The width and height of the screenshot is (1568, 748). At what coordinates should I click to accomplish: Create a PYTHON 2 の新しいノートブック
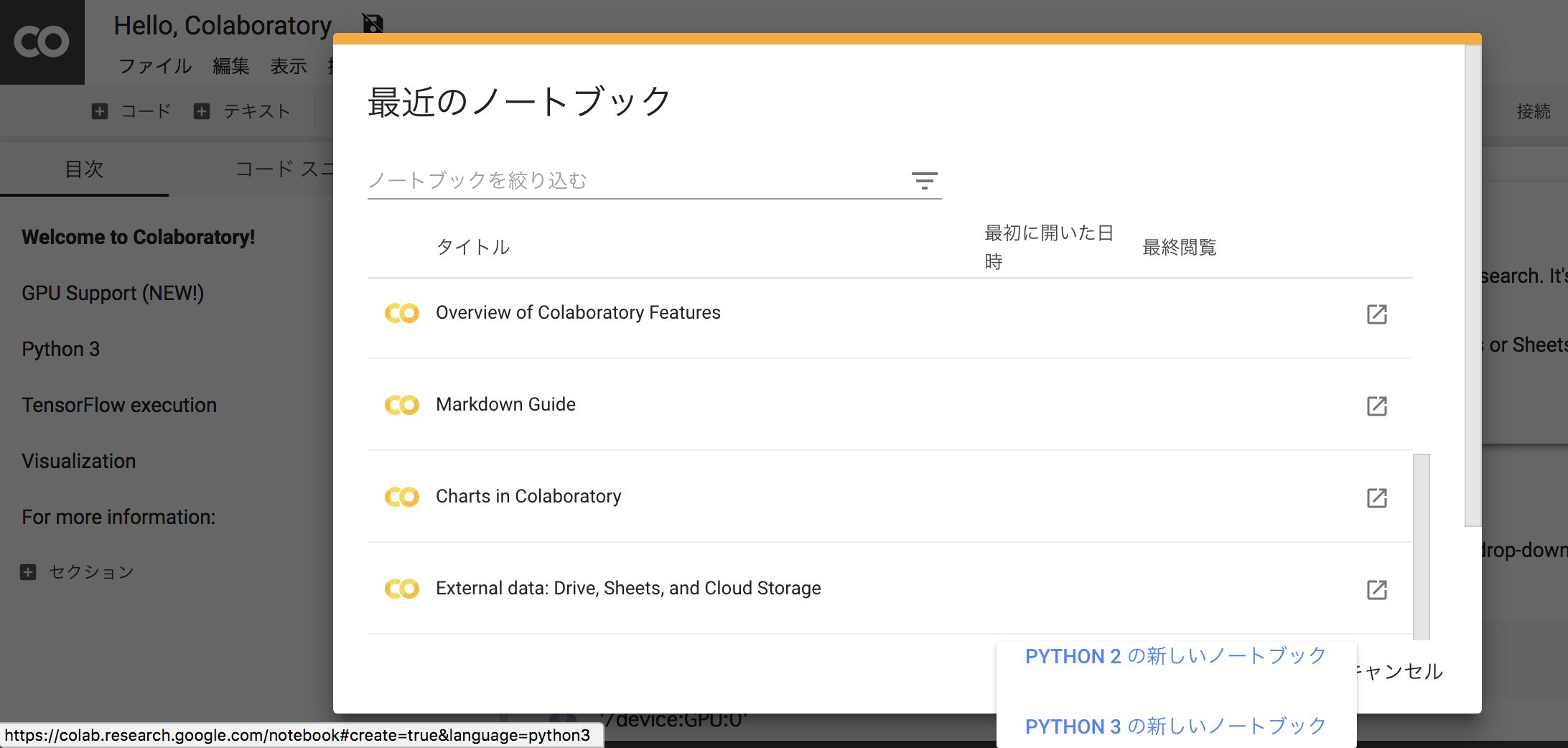1175,656
